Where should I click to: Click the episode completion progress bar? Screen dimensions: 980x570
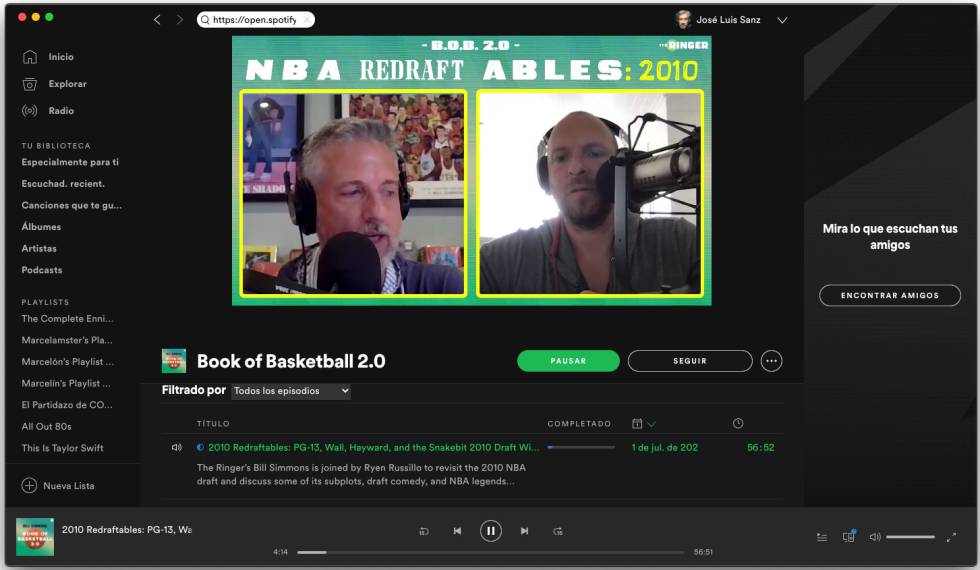[581, 448]
